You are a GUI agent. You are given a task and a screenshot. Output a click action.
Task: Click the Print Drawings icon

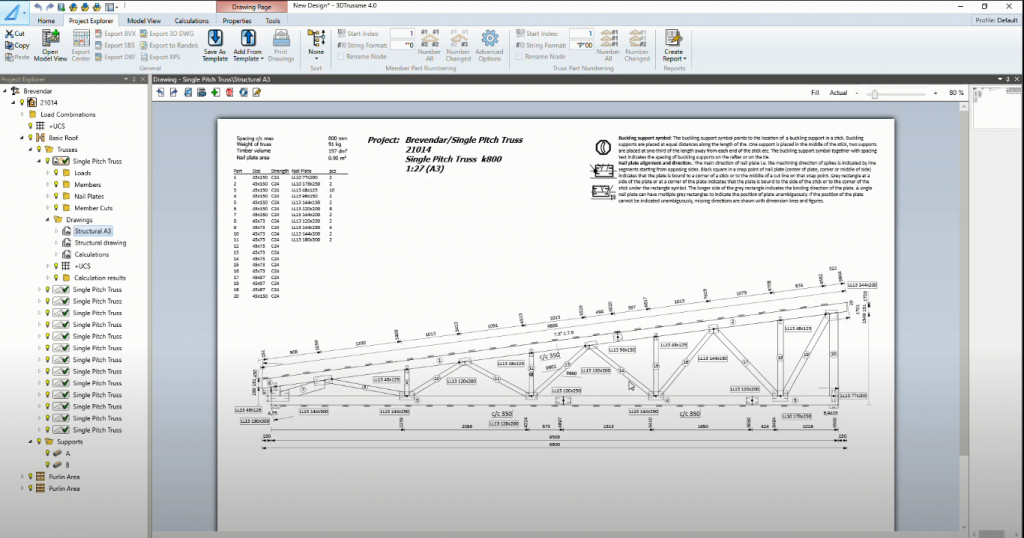pos(281,39)
